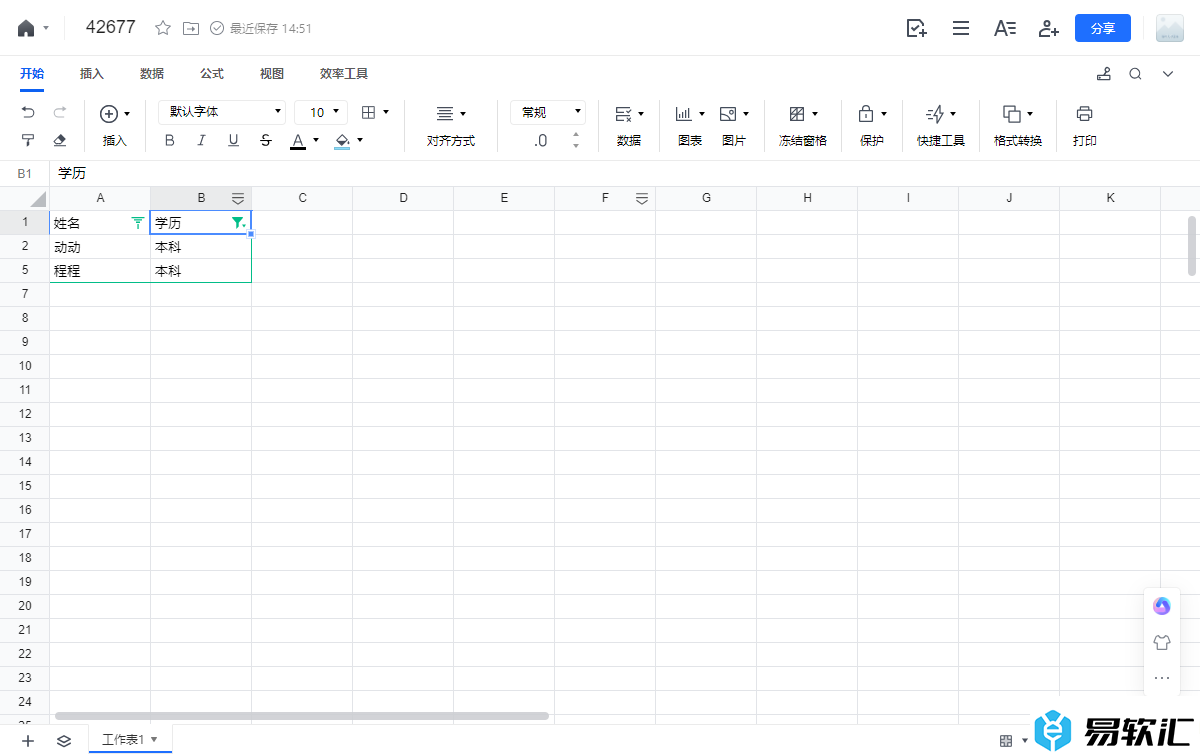Open the 数据 ribbon tab
The width and height of the screenshot is (1200, 756).
coord(152,74)
